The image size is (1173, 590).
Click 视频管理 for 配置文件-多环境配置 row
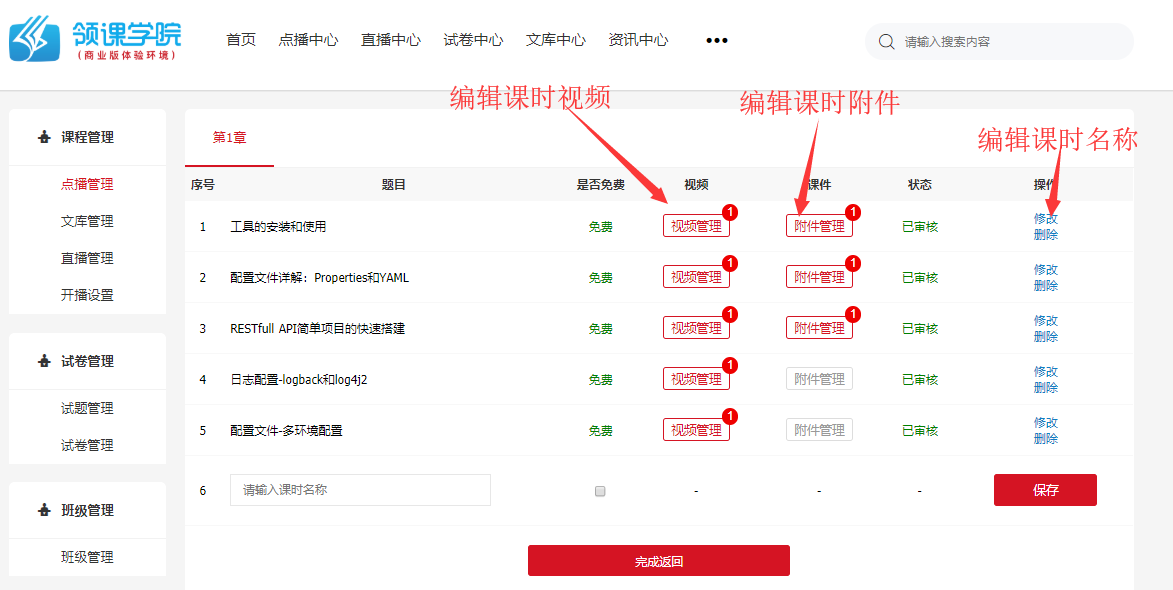point(696,430)
